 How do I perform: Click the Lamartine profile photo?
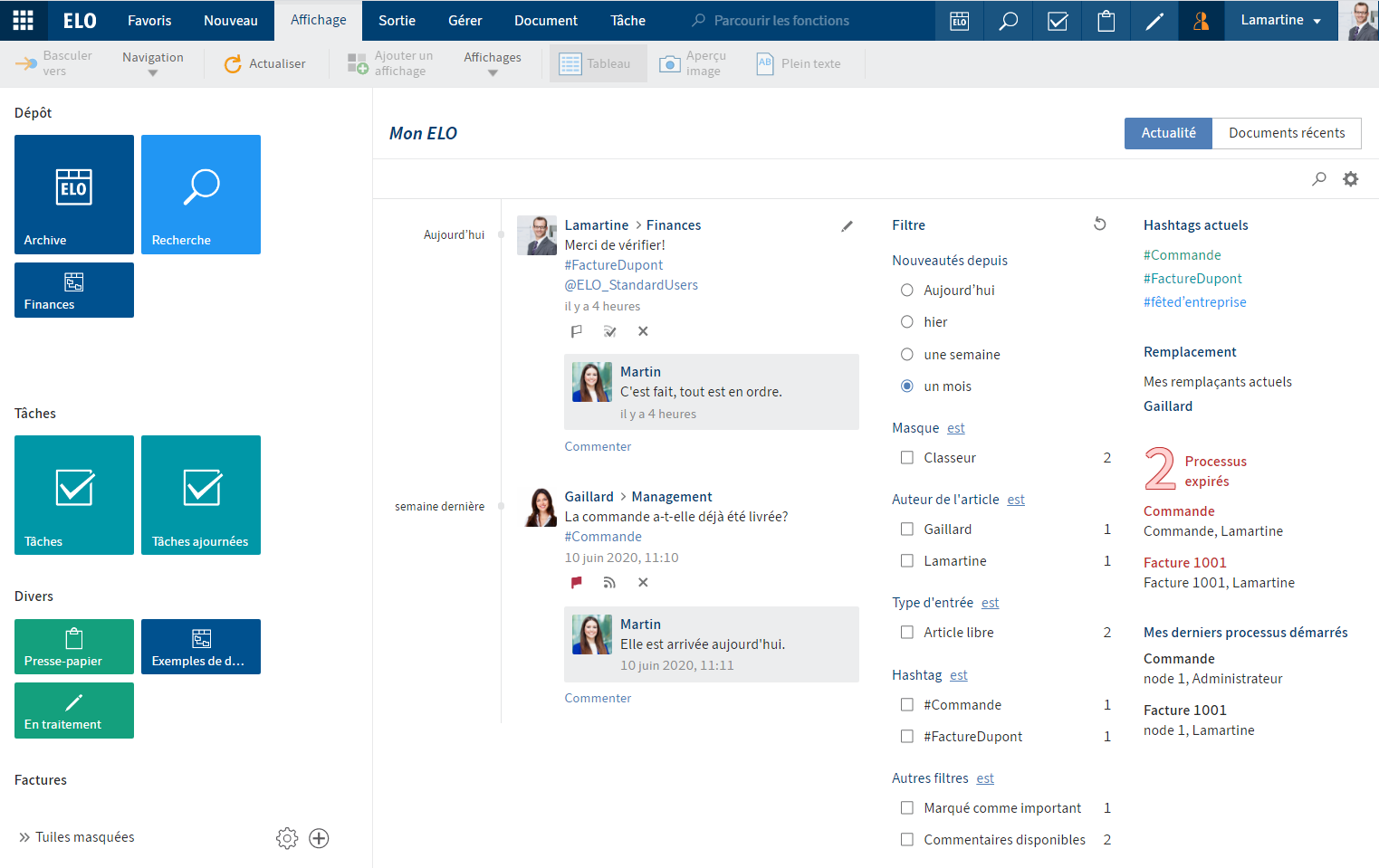(x=1359, y=21)
